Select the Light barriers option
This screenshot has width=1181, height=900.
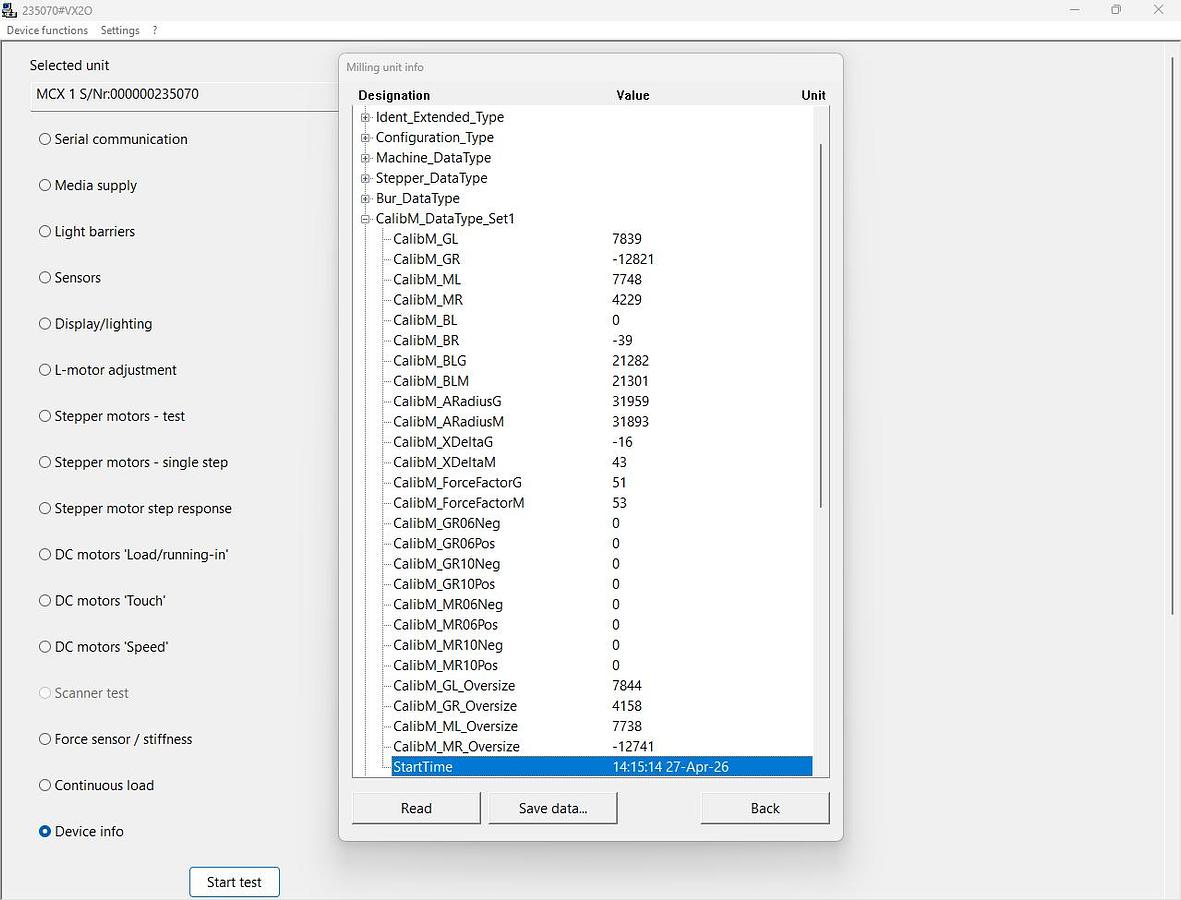pyautogui.click(x=45, y=231)
